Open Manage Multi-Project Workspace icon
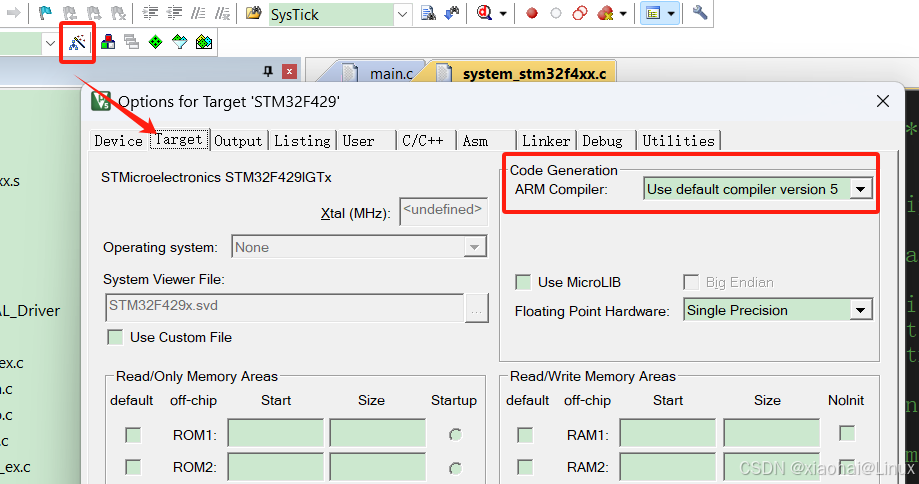The height and width of the screenshot is (484, 919). 132,42
